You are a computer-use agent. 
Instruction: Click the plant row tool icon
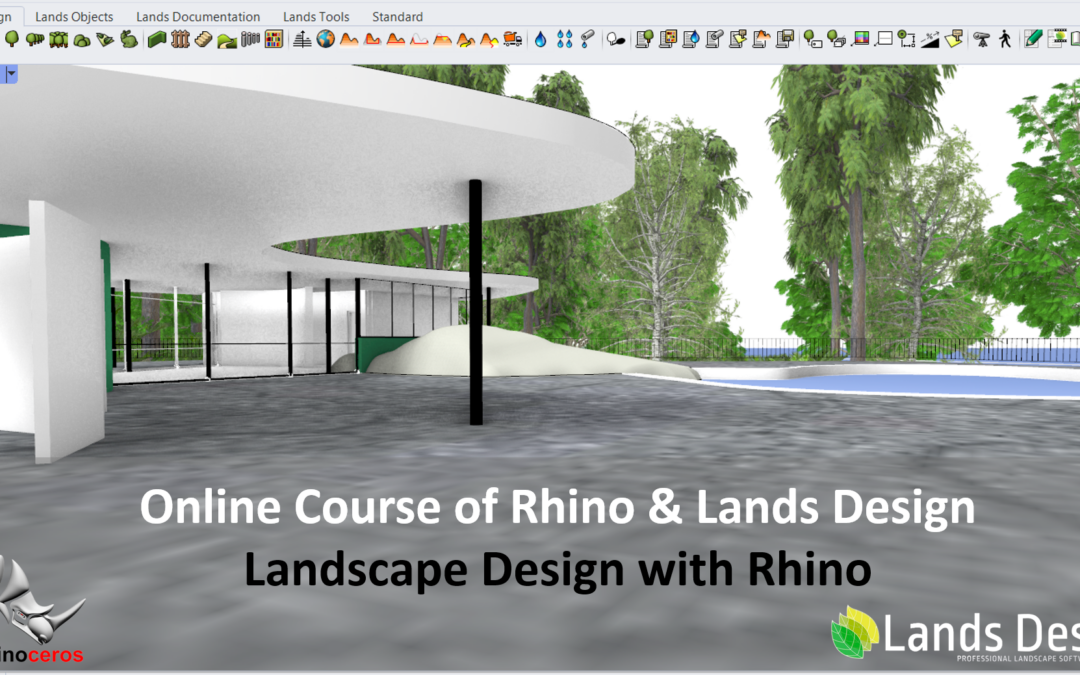tap(34, 39)
